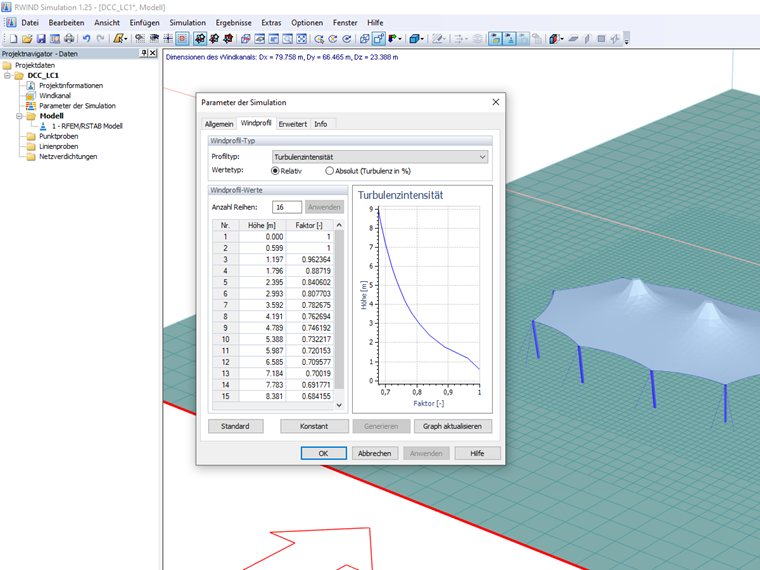This screenshot has width=760, height=570.
Task: Open dropdown arrow next to blue cube icon
Action: click(422, 39)
